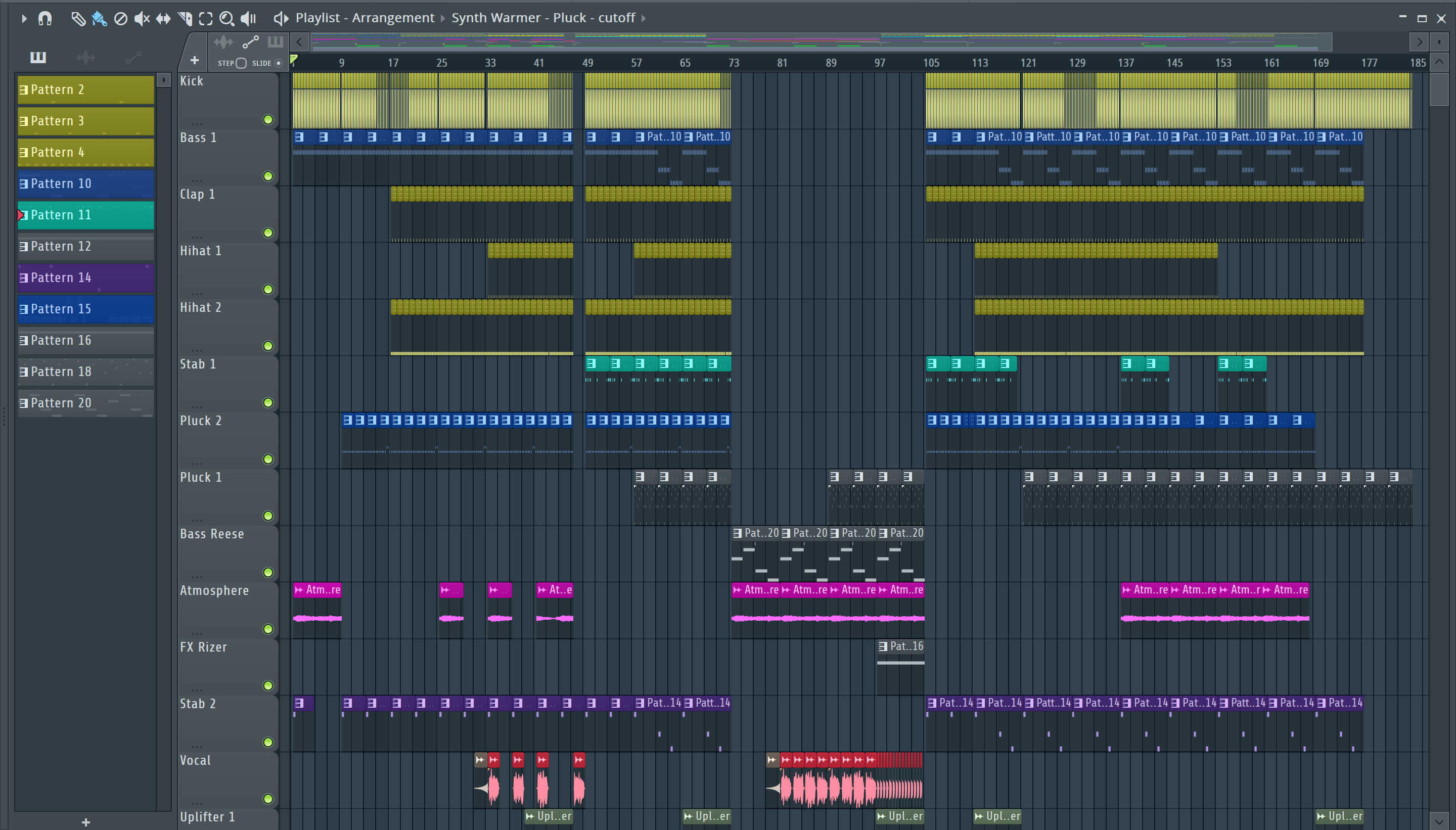Select Pattern 4 in the picker

[x=86, y=152]
